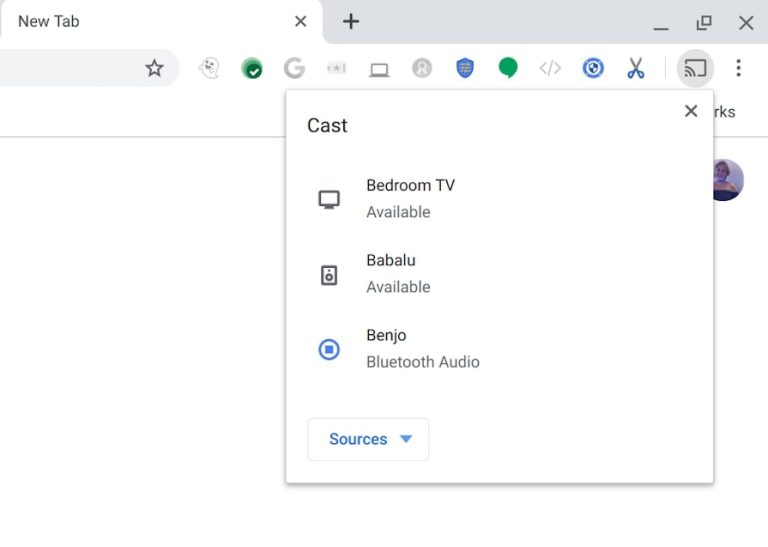This screenshot has height=547, width=768.
Task: Click the Cast toolbar icon
Action: (x=695, y=68)
